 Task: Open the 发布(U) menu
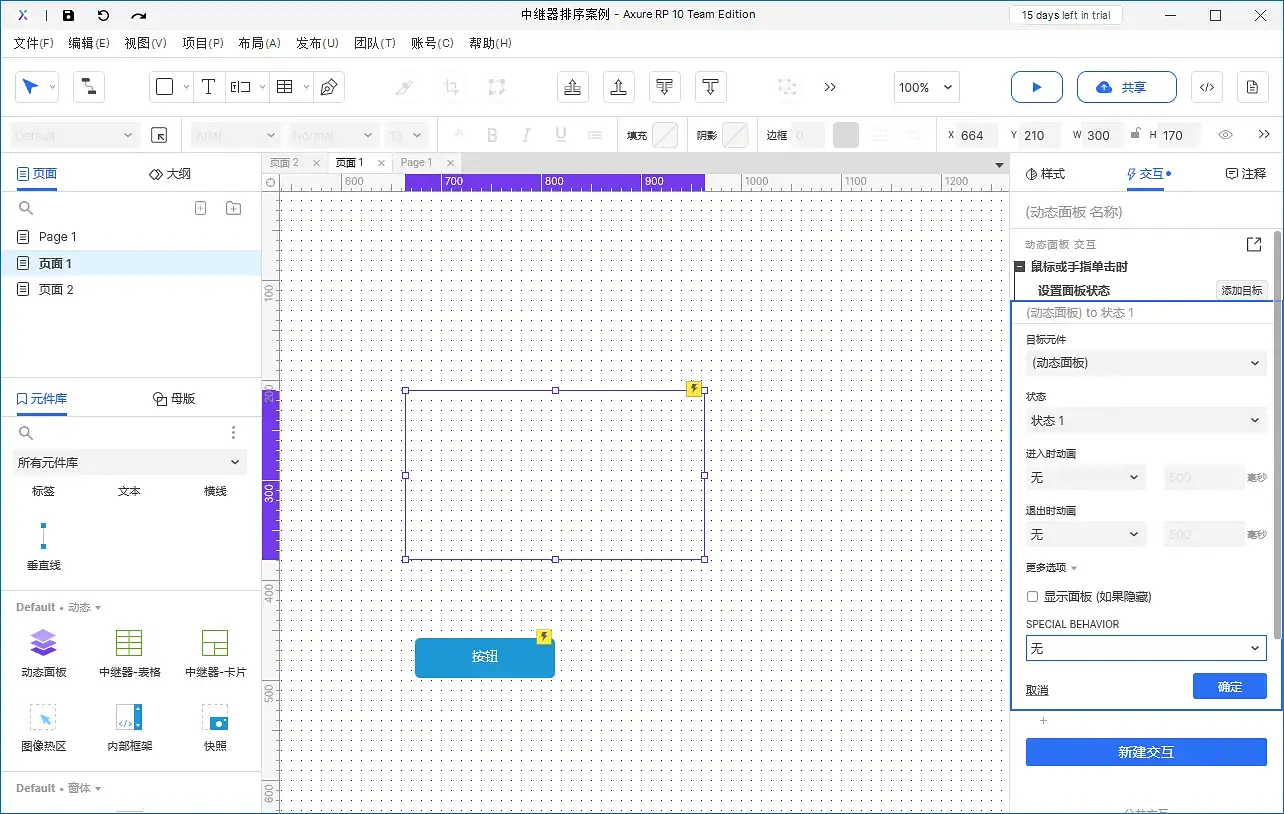pos(317,43)
